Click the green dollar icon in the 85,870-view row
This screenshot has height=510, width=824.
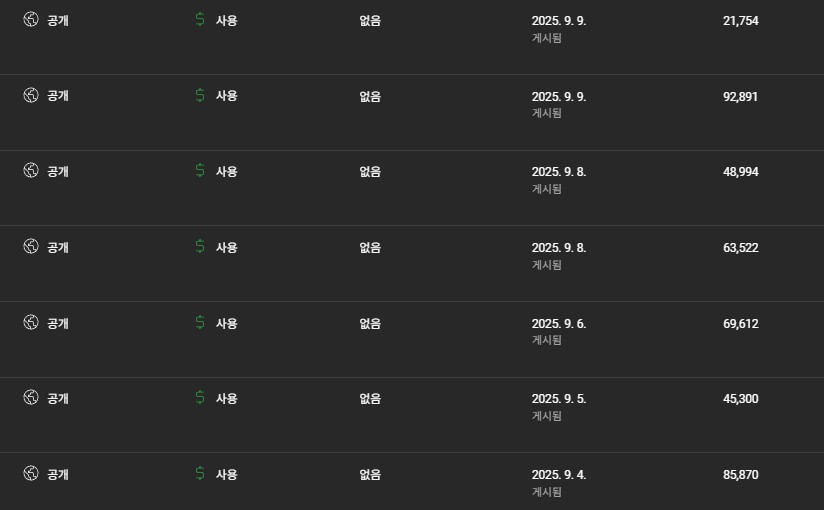pos(200,474)
